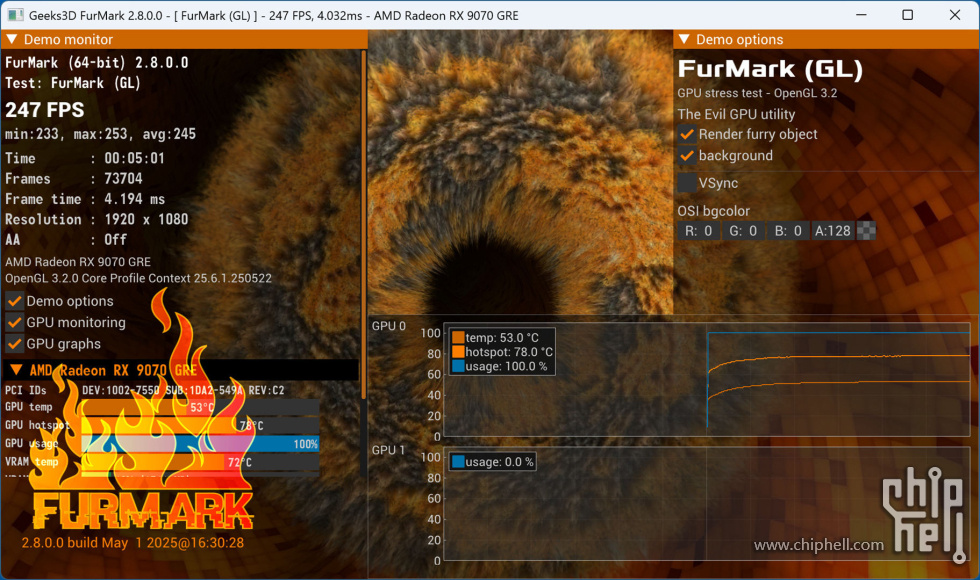Minimize the FurMark window

(x=861, y=15)
